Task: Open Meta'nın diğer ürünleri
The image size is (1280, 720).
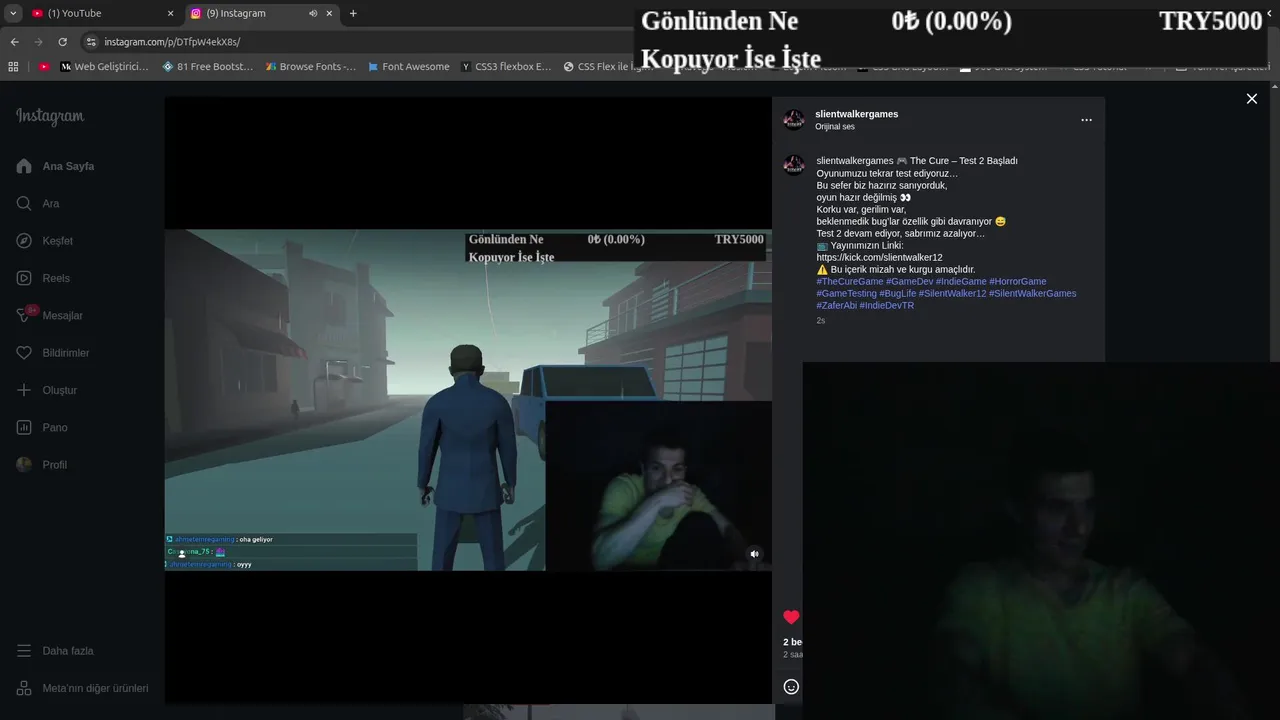Action: [82, 688]
